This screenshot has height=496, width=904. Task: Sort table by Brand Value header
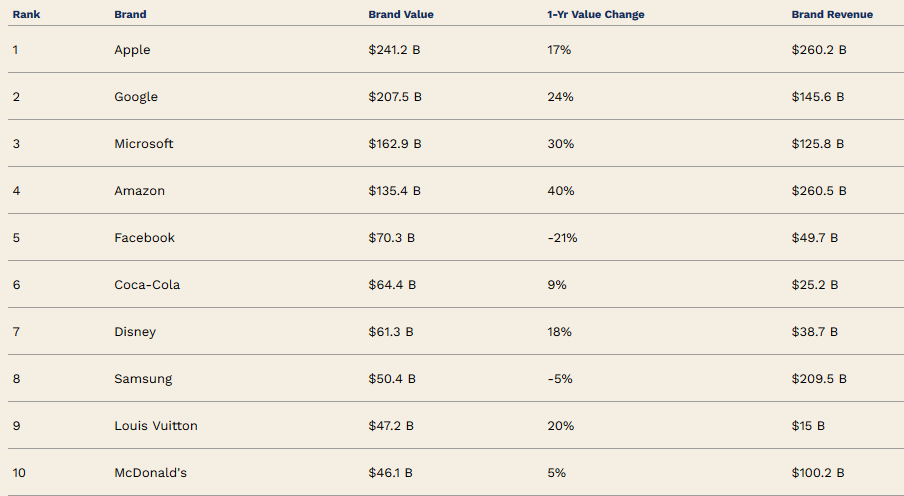pos(401,14)
